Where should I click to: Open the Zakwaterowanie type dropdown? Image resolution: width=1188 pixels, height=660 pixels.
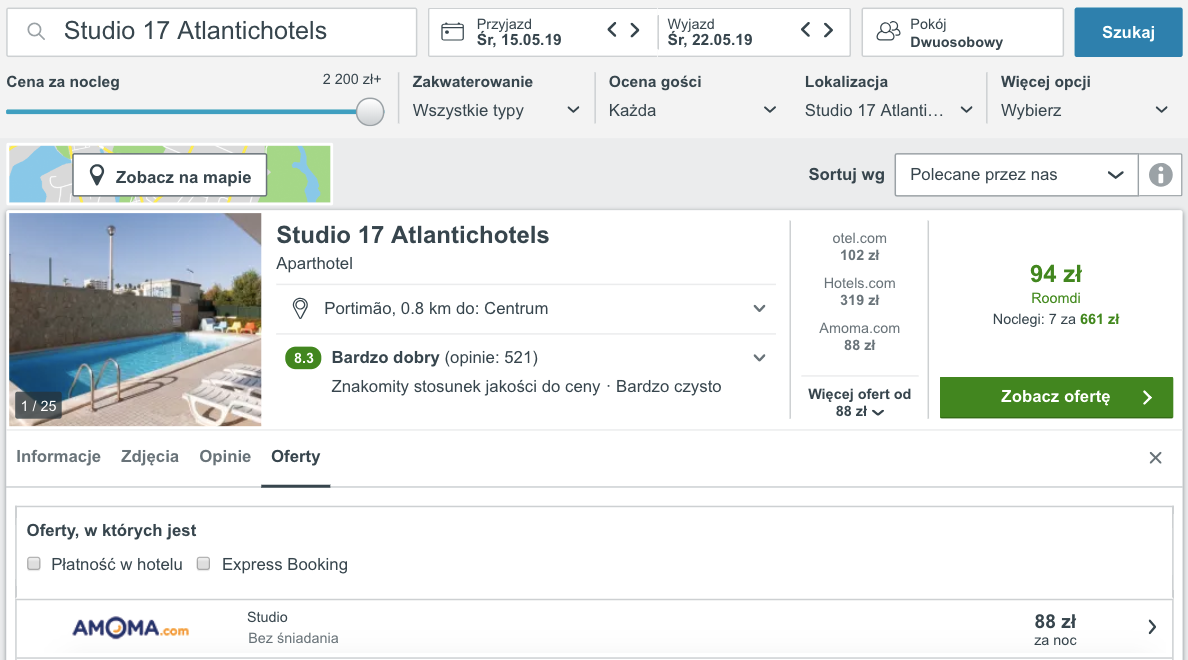pos(496,111)
